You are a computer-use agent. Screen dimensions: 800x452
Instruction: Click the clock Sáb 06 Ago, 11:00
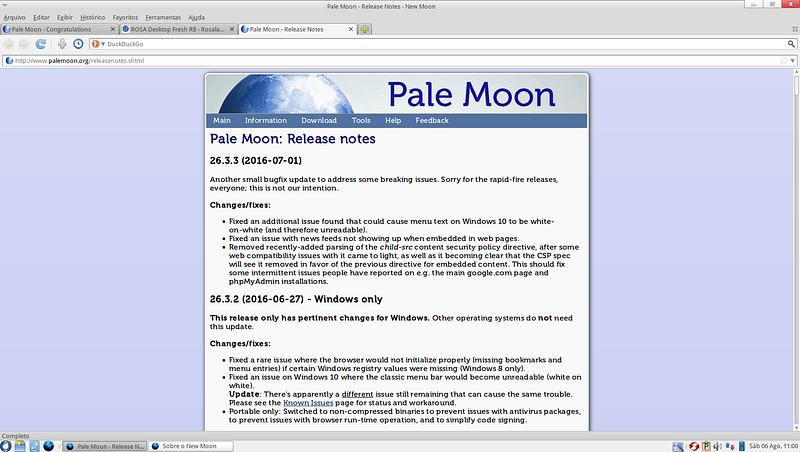pyautogui.click(x=774, y=446)
